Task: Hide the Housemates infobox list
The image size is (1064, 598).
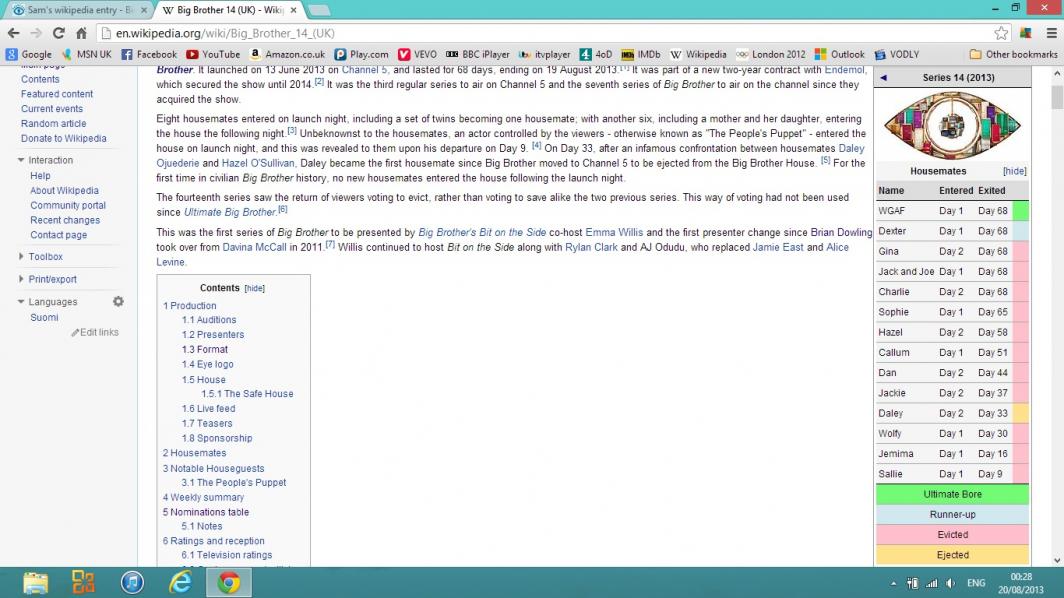Action: (x=1014, y=171)
